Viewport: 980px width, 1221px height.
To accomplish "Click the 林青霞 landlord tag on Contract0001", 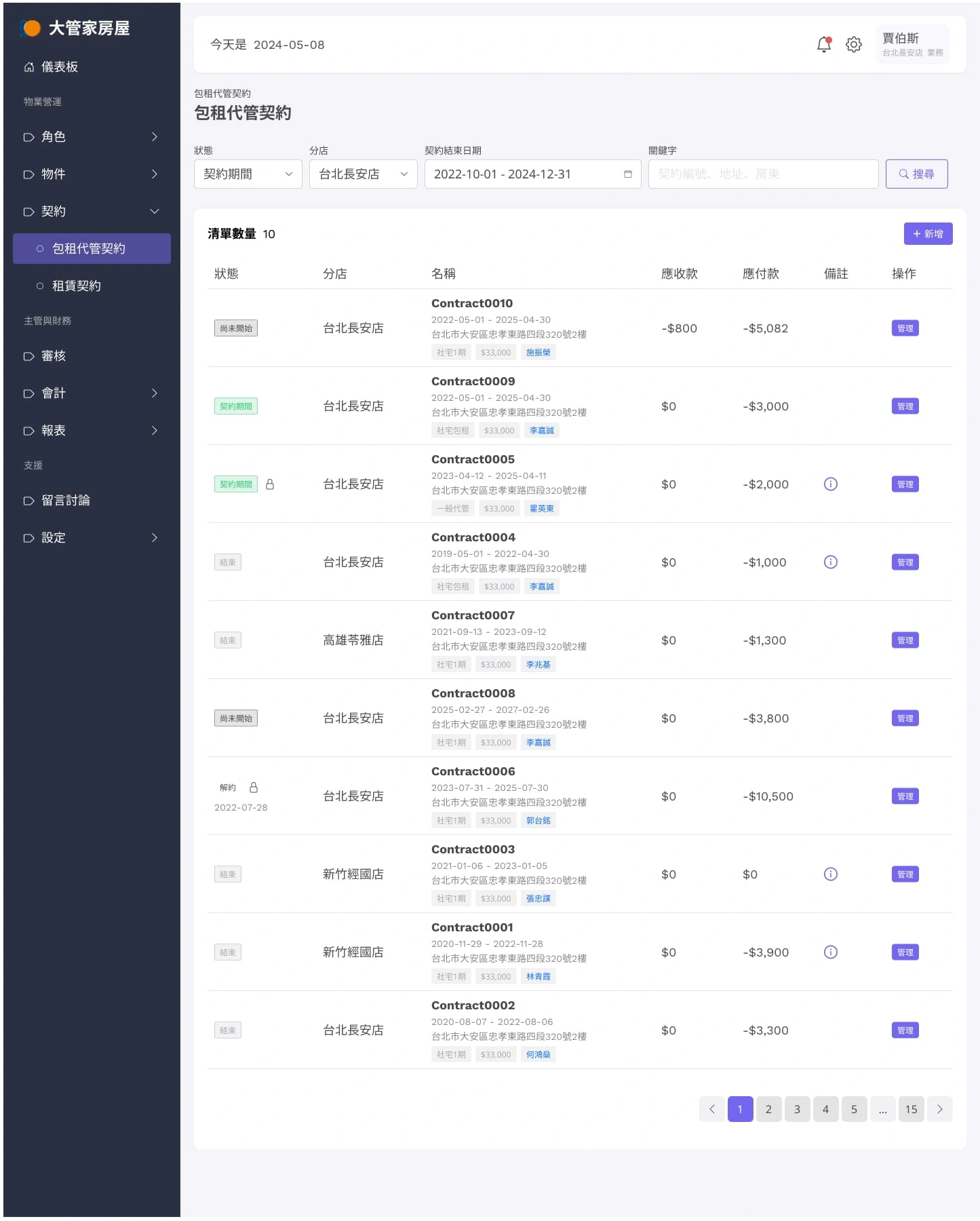I will coord(538,977).
